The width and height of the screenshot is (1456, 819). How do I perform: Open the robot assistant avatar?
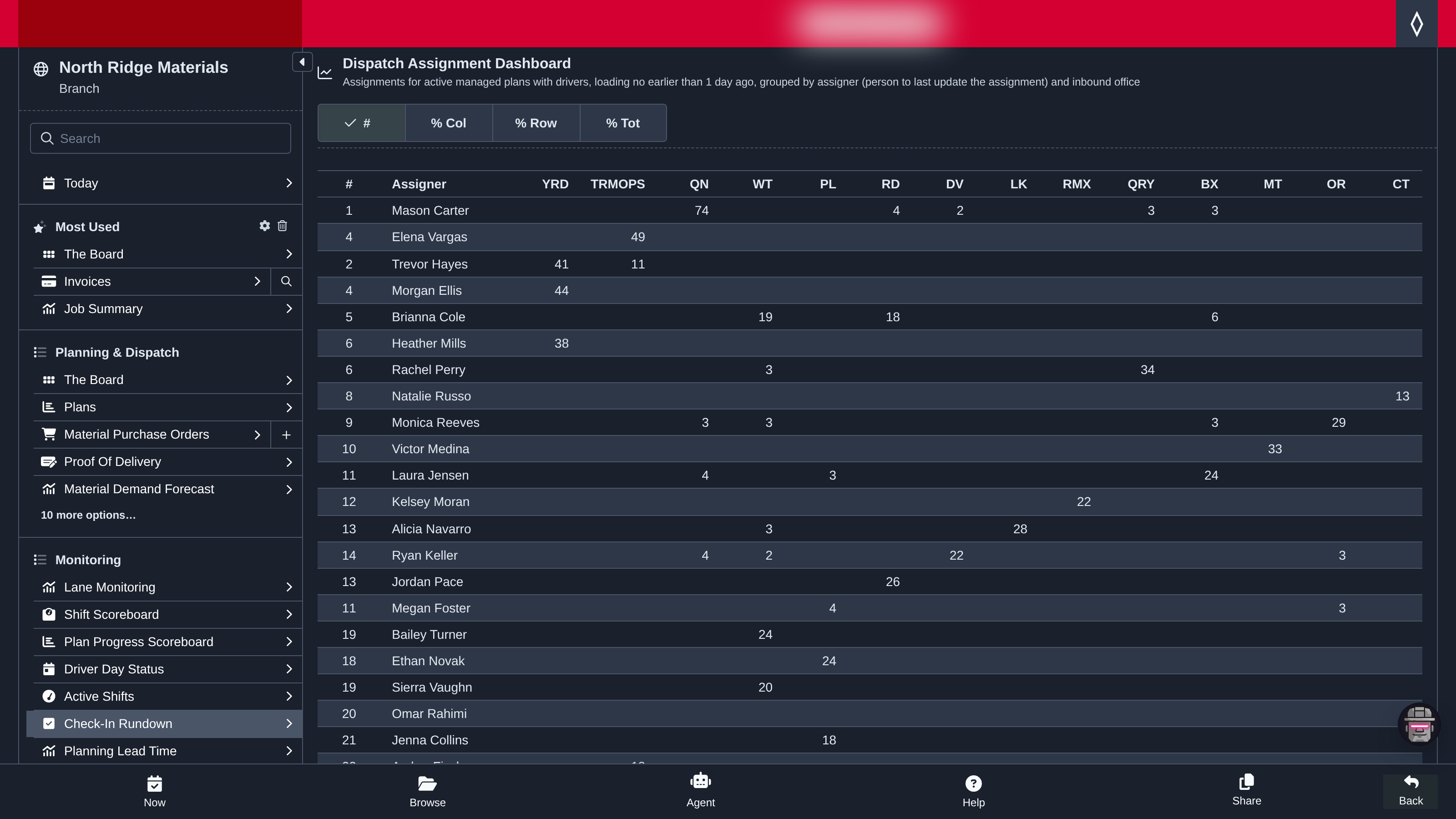[x=1419, y=724]
